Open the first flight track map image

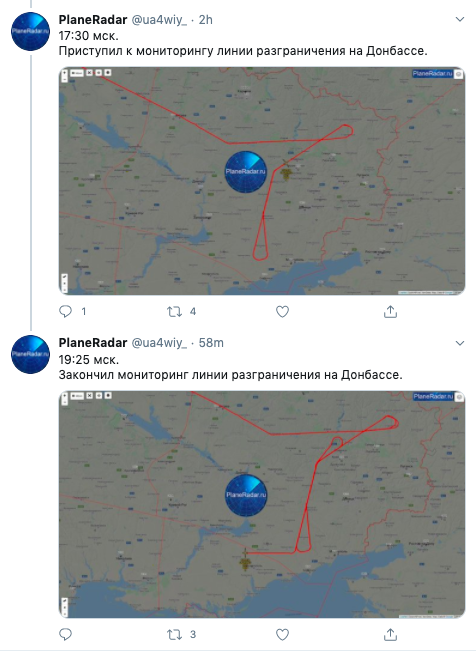pyautogui.click(x=262, y=181)
